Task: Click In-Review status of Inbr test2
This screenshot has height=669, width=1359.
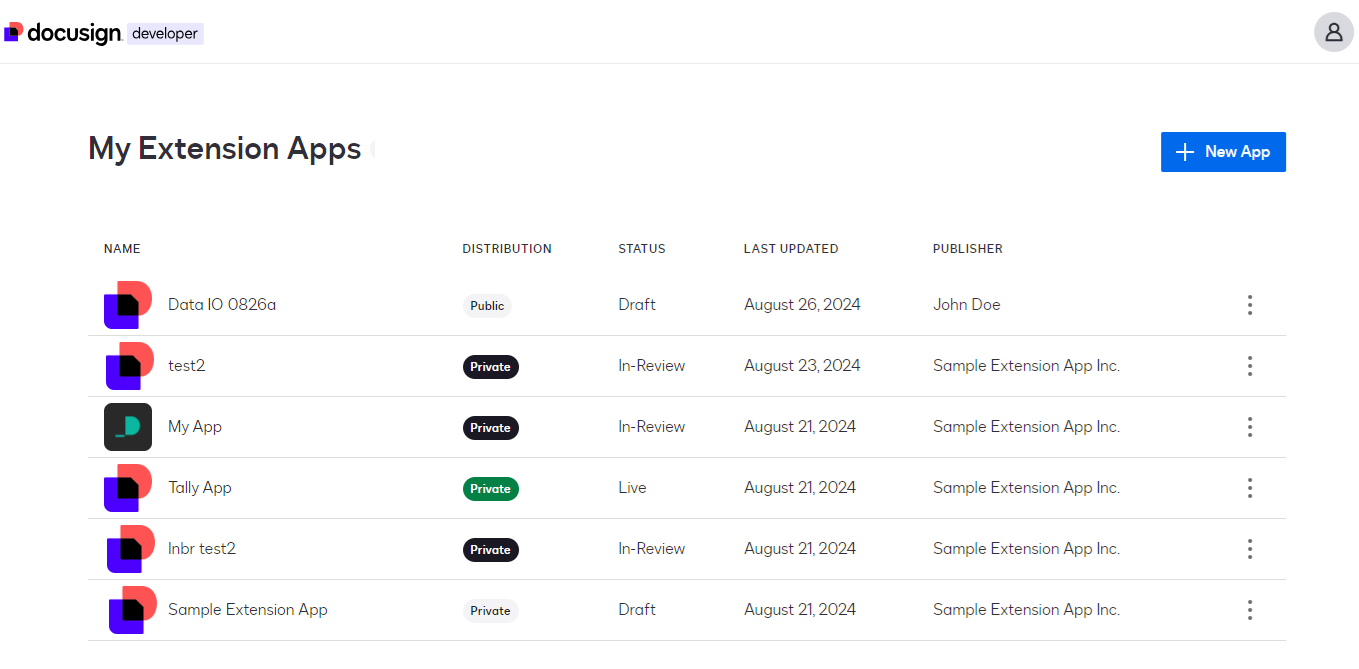Action: [652, 549]
